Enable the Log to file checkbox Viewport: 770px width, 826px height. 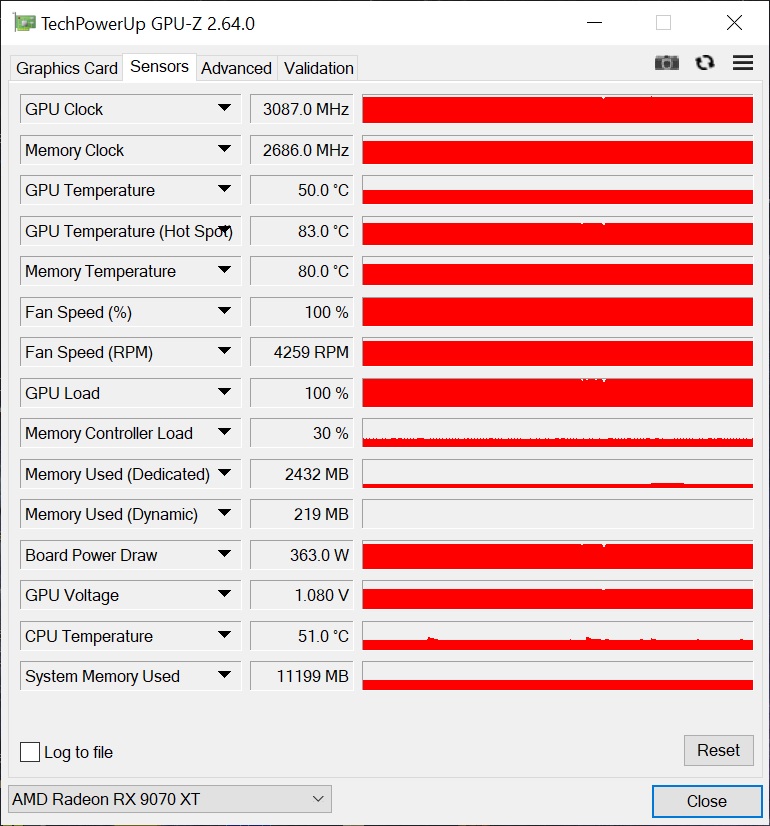[x=30, y=752]
